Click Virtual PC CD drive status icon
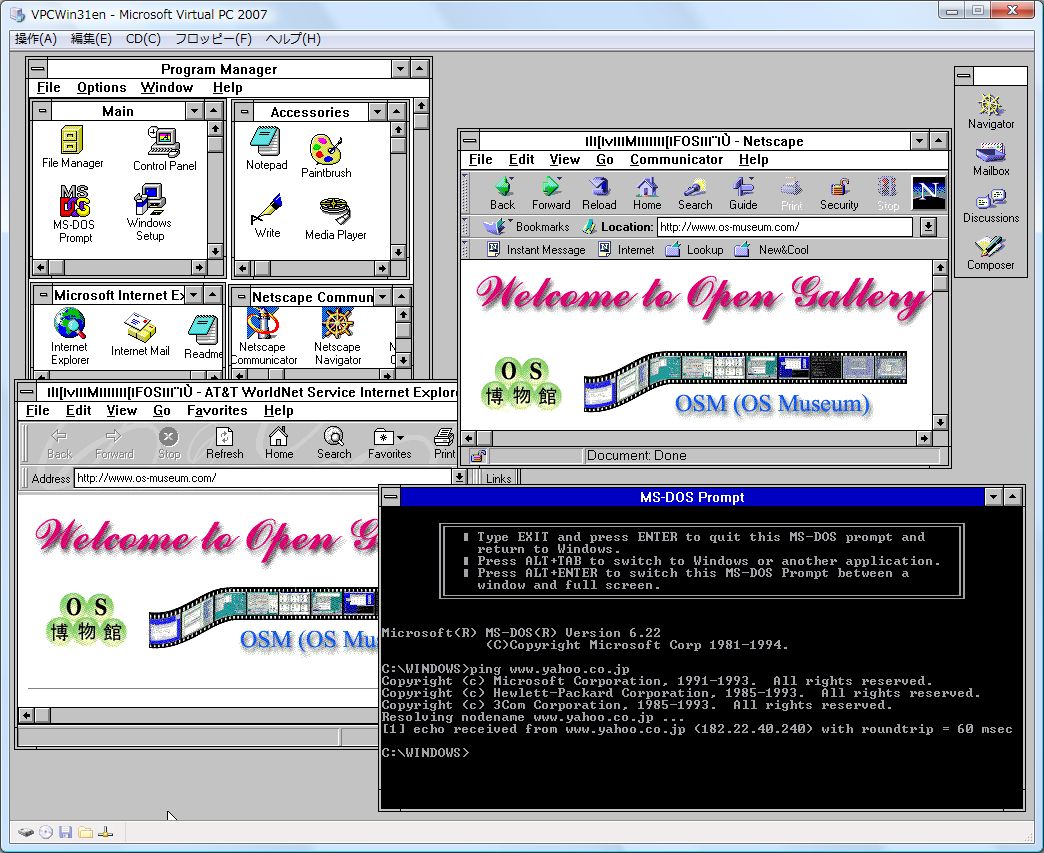This screenshot has width=1044, height=853. pyautogui.click(x=45, y=832)
